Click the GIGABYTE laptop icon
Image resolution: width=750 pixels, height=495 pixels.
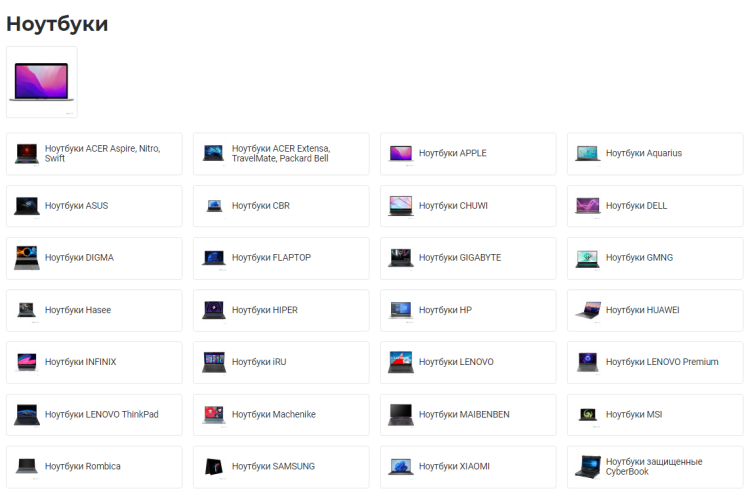pyautogui.click(x=401, y=258)
